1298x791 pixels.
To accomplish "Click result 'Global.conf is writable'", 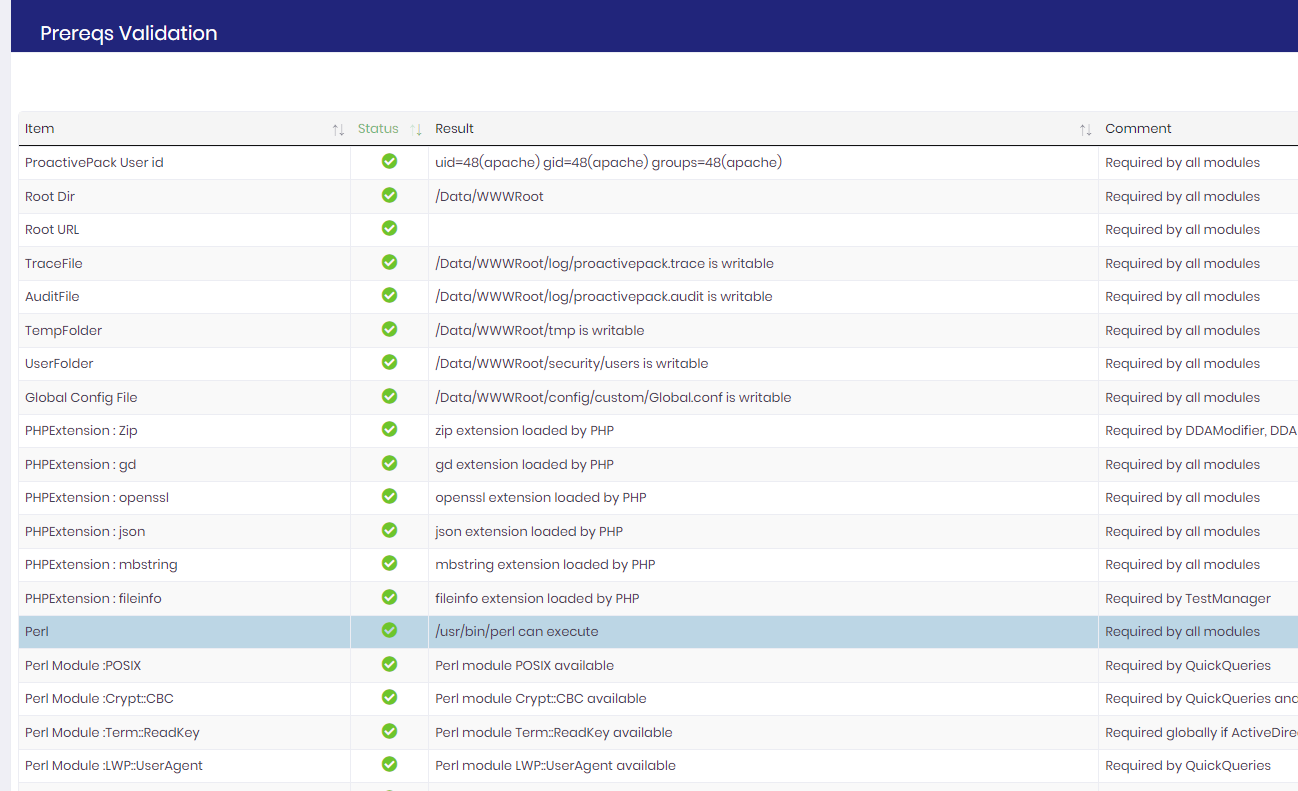I will (x=613, y=397).
